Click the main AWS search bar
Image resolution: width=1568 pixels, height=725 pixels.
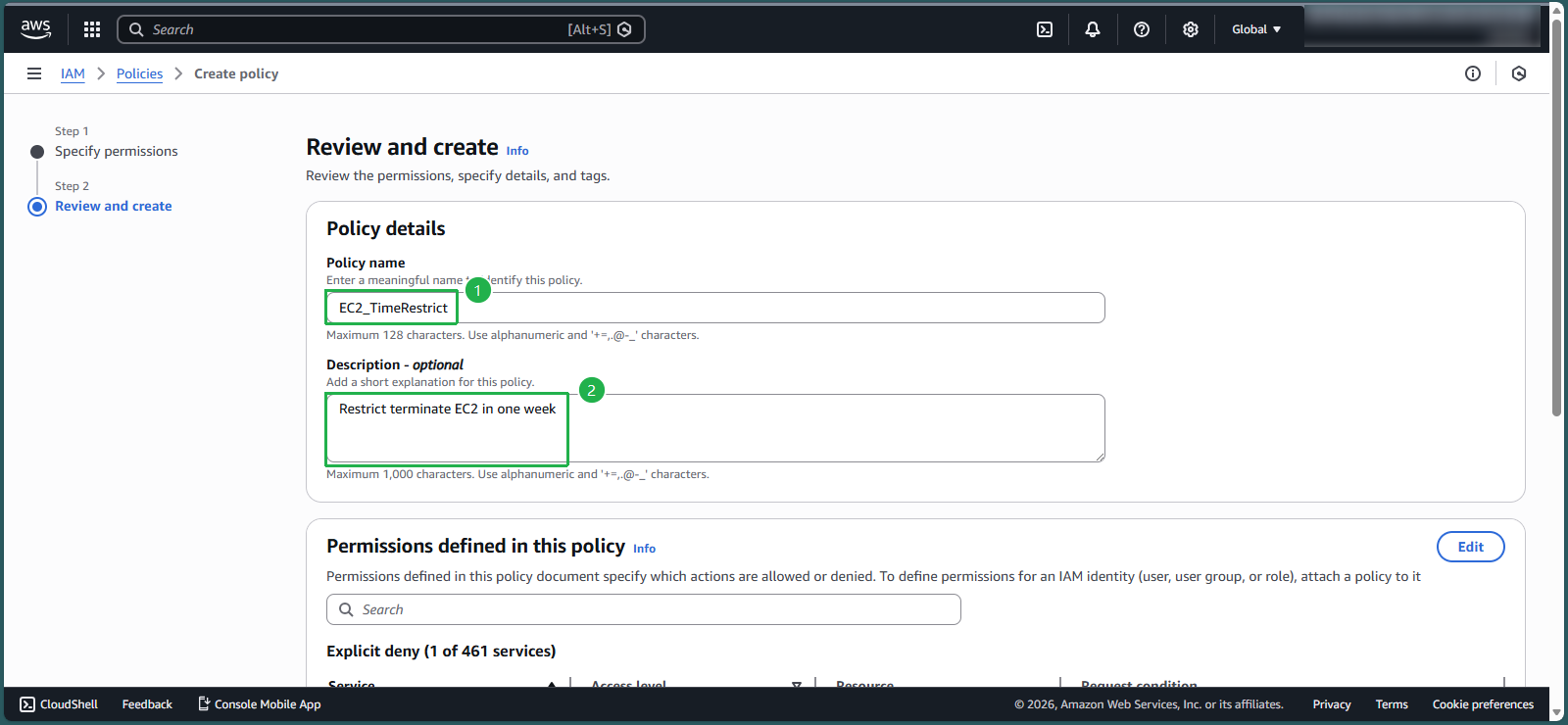point(380,29)
